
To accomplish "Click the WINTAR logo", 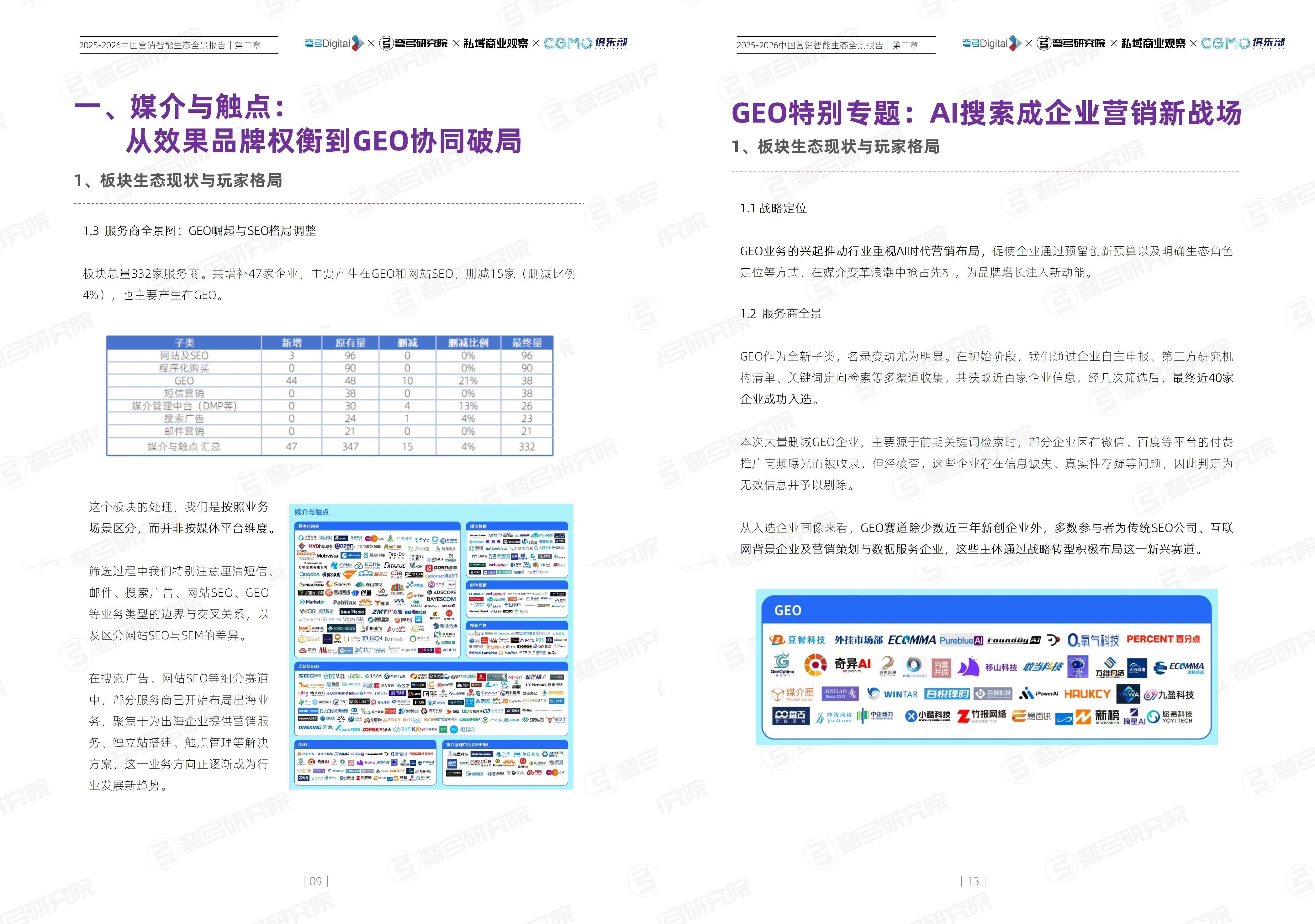I will [x=892, y=694].
